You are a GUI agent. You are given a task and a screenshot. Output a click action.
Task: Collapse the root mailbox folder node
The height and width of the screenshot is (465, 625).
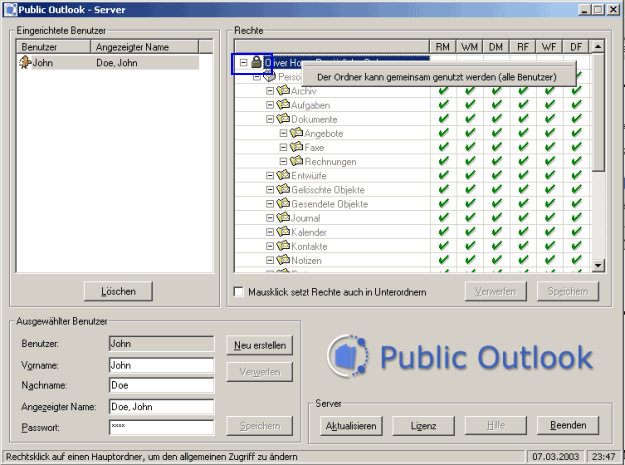click(244, 63)
